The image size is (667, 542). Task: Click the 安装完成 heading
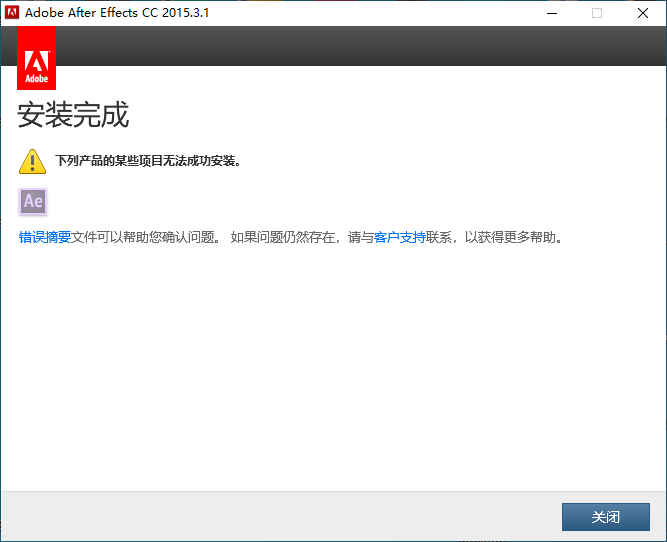coord(73,114)
